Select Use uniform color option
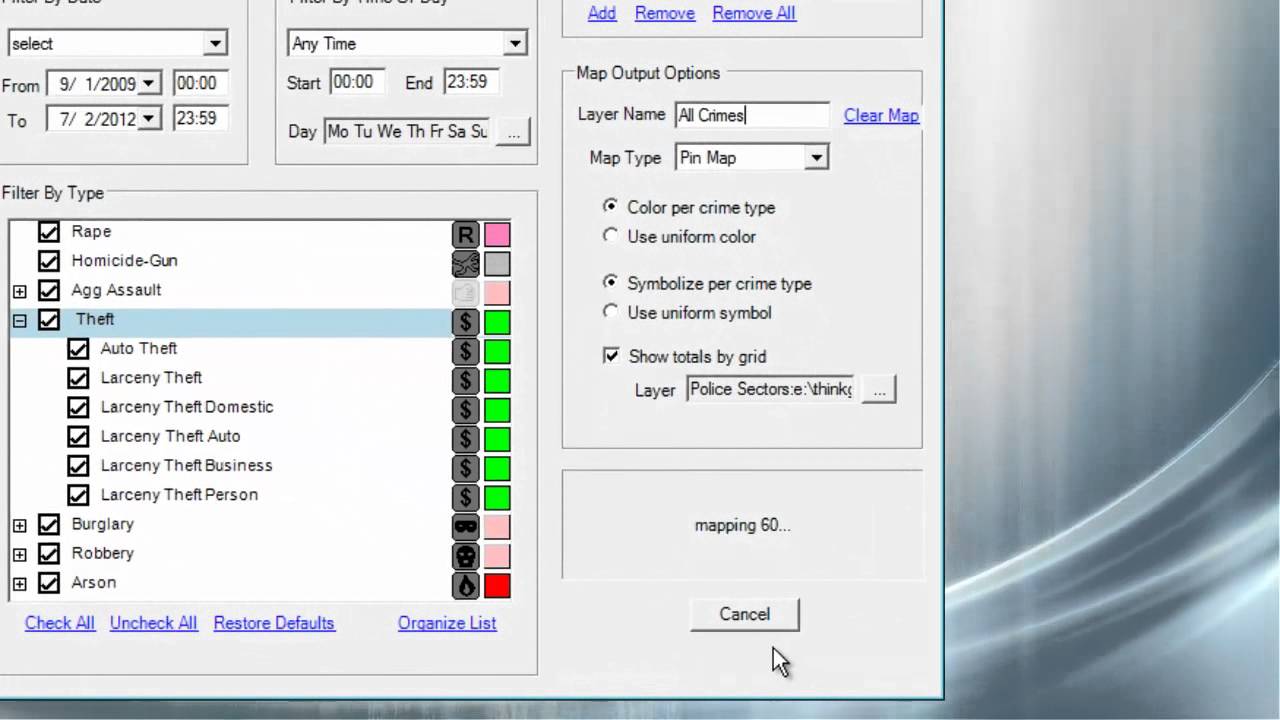1280x720 pixels. (610, 236)
